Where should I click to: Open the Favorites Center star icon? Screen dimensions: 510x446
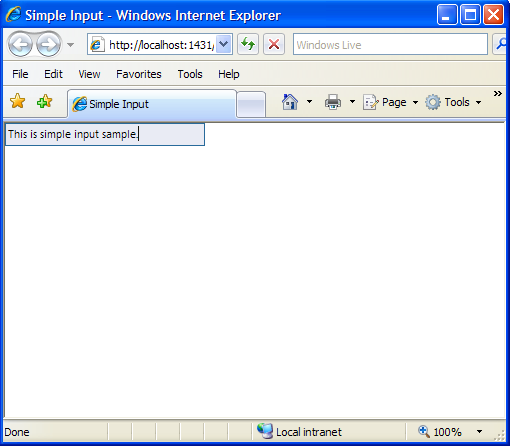pos(17,101)
